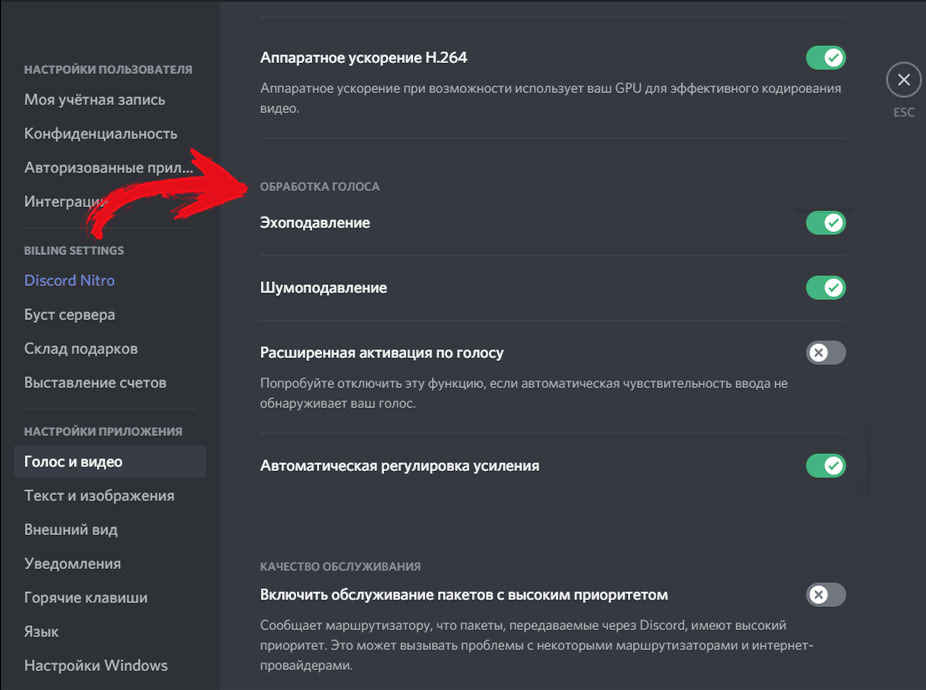Switch to Внешний вид settings
The height and width of the screenshot is (690, 926).
pos(71,529)
